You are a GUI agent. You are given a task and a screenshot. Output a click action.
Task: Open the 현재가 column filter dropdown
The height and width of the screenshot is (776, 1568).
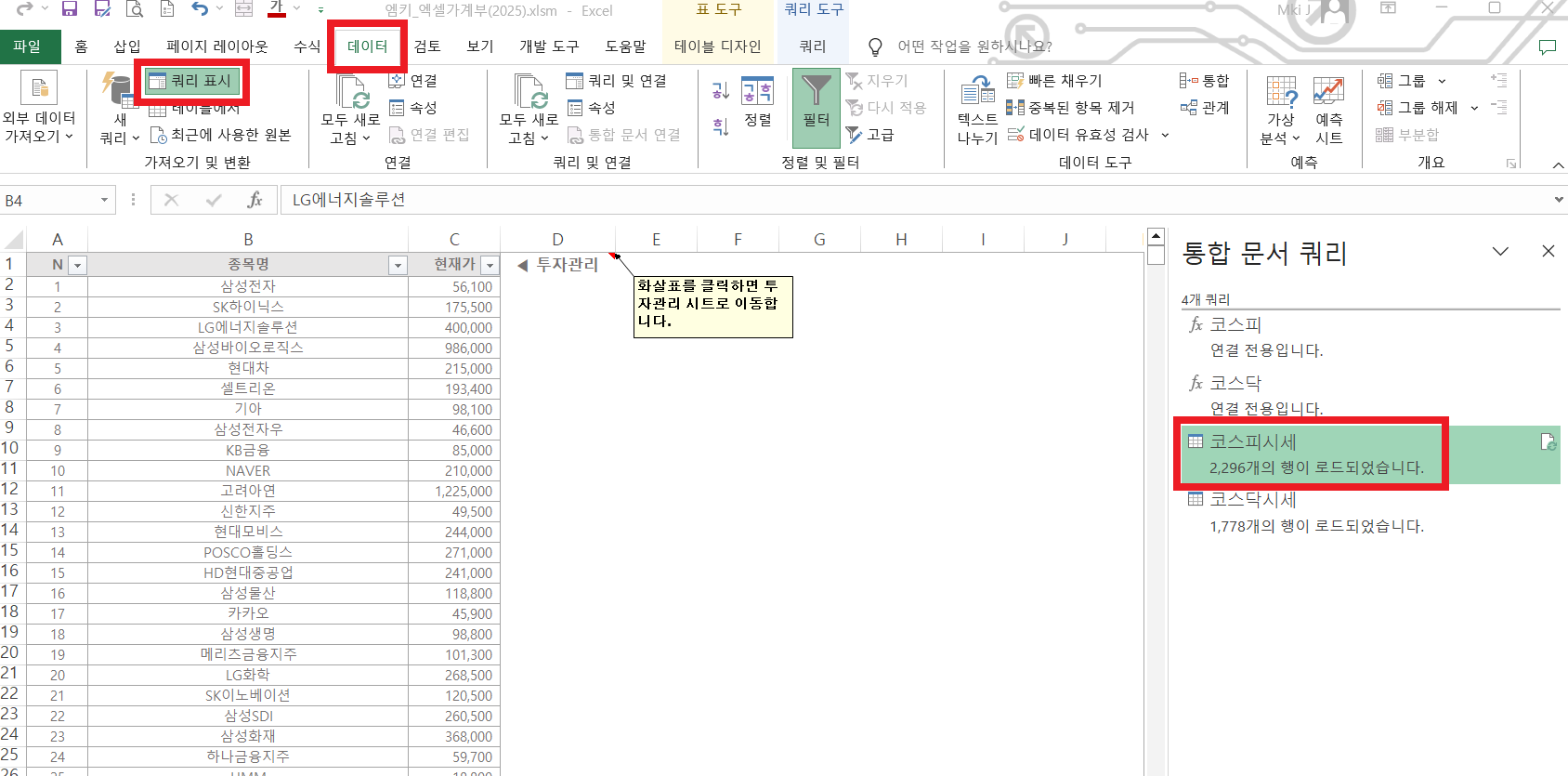coord(490,266)
